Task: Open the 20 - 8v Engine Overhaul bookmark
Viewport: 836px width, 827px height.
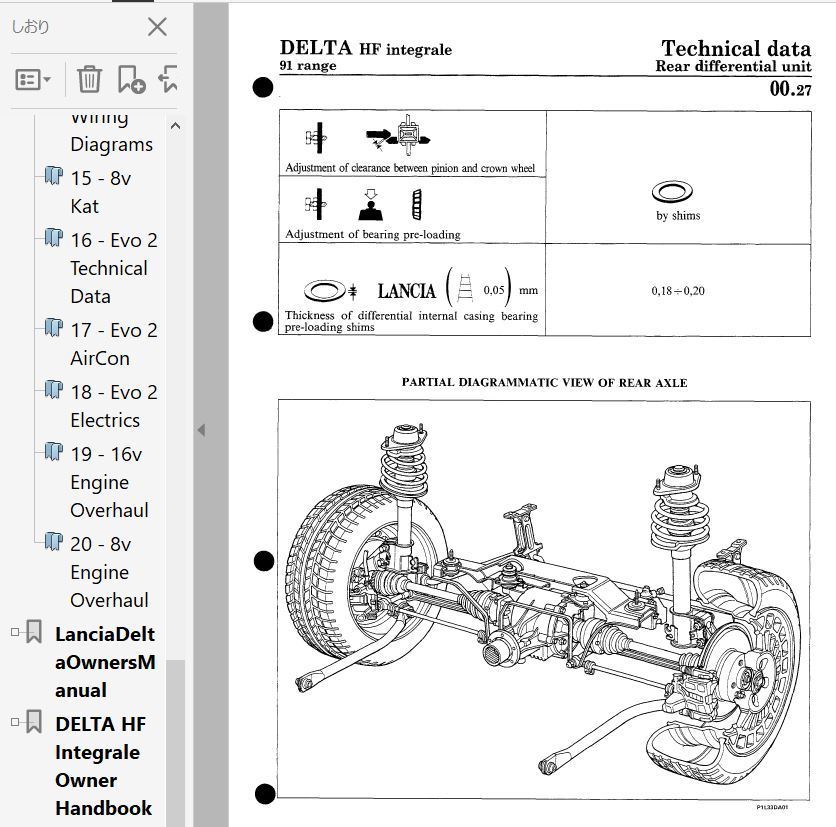Action: coord(109,572)
